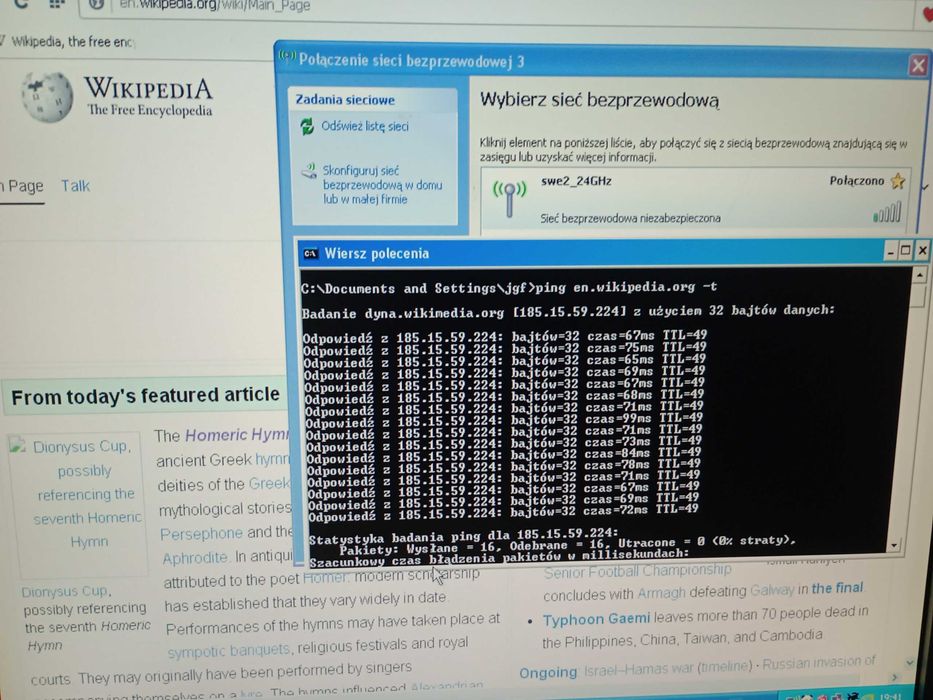Open the sympotic banquets link
This screenshot has width=933, height=700.
(228, 650)
